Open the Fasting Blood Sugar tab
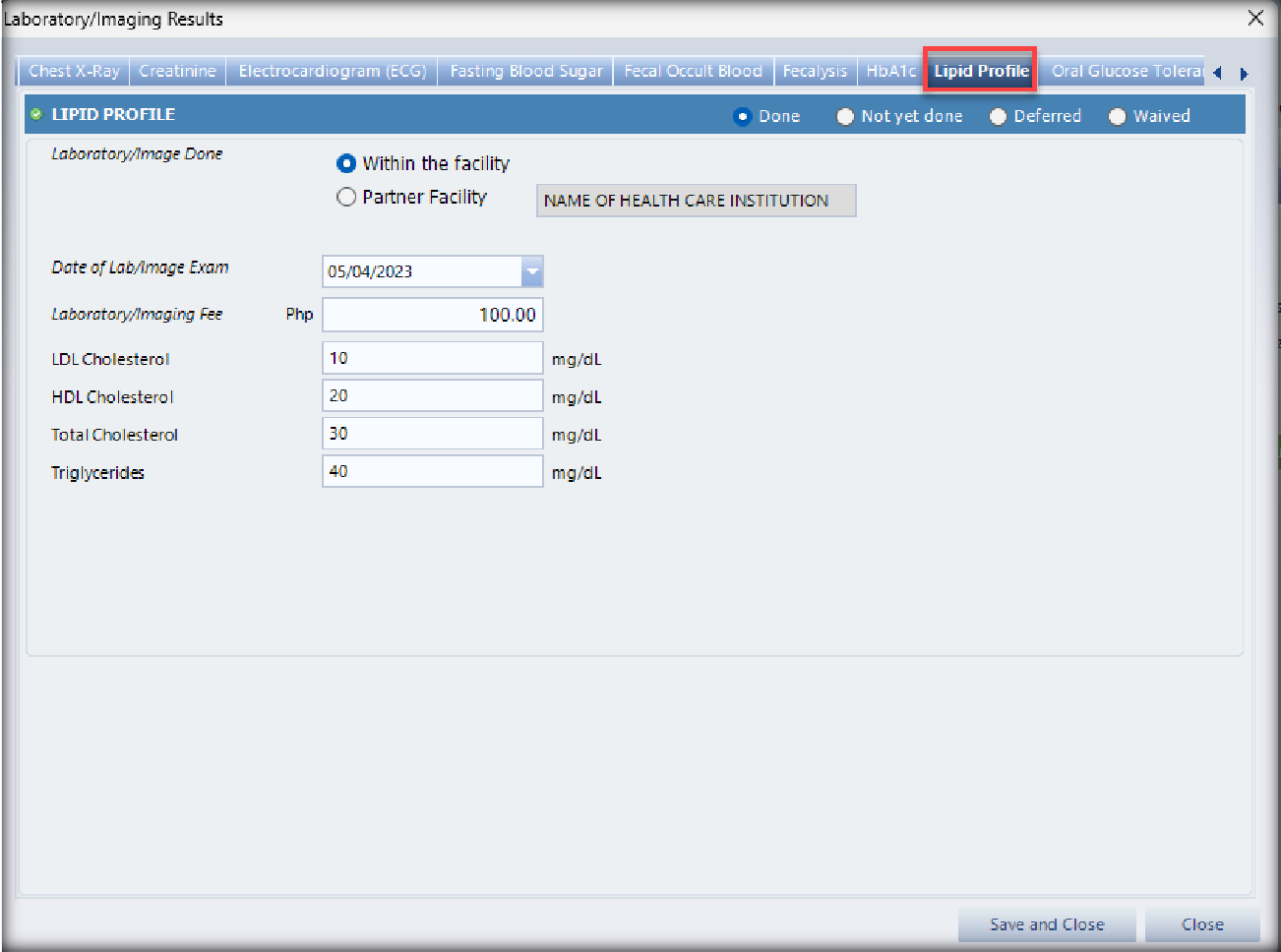The width and height of the screenshot is (1281, 952). pos(525,71)
